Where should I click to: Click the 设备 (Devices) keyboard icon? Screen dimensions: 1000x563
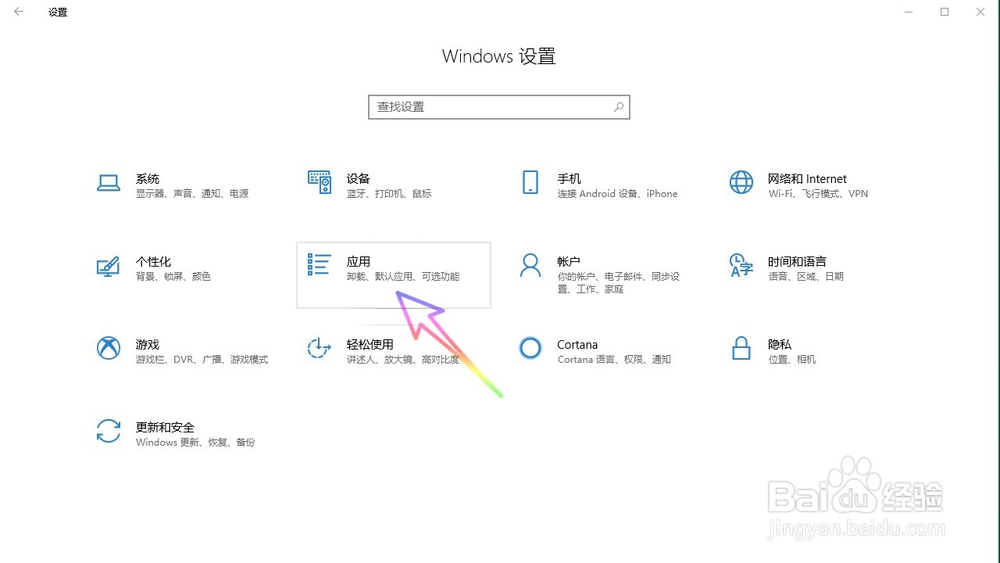(319, 183)
